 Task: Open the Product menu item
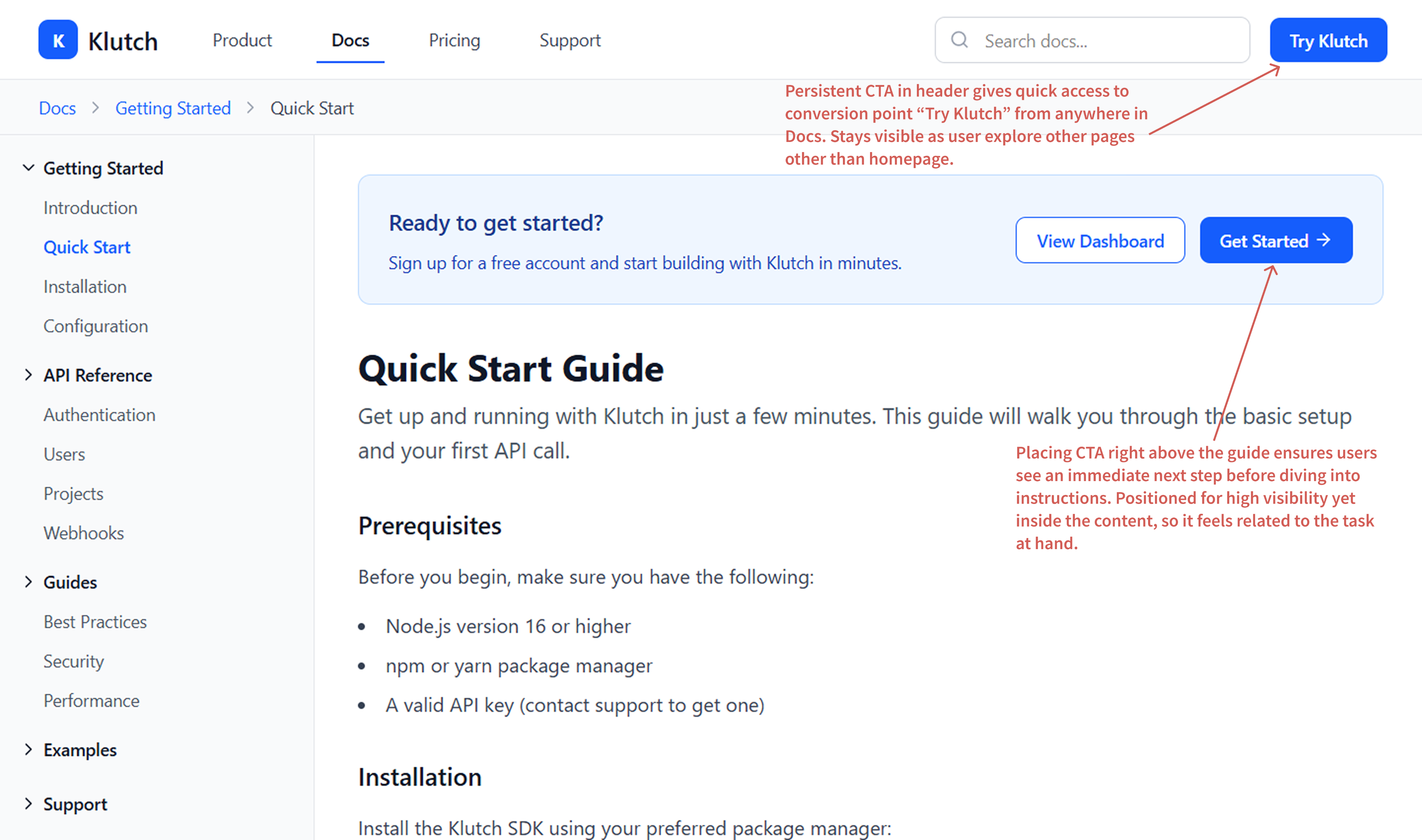(242, 40)
